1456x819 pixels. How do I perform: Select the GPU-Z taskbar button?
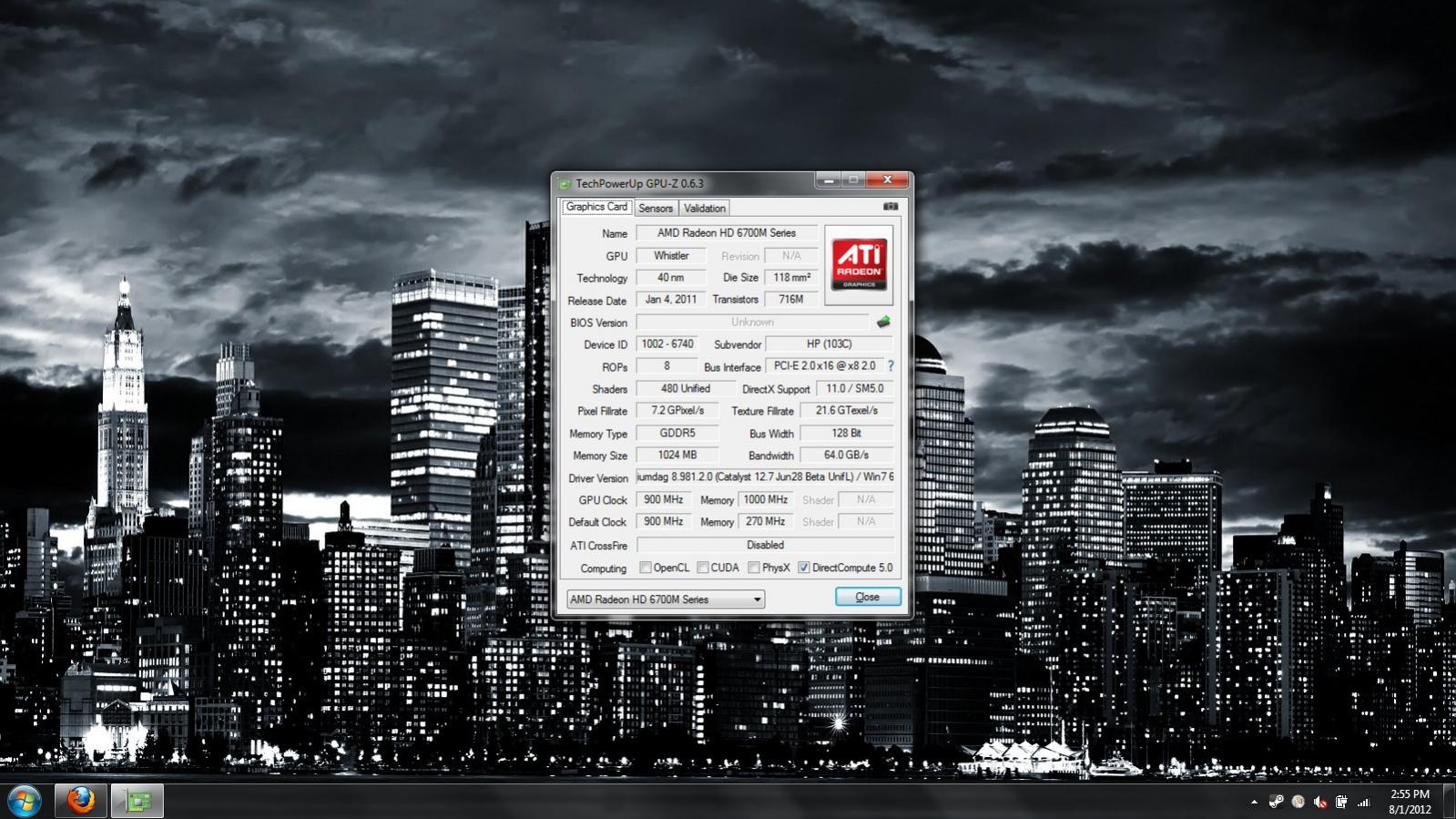[x=137, y=801]
